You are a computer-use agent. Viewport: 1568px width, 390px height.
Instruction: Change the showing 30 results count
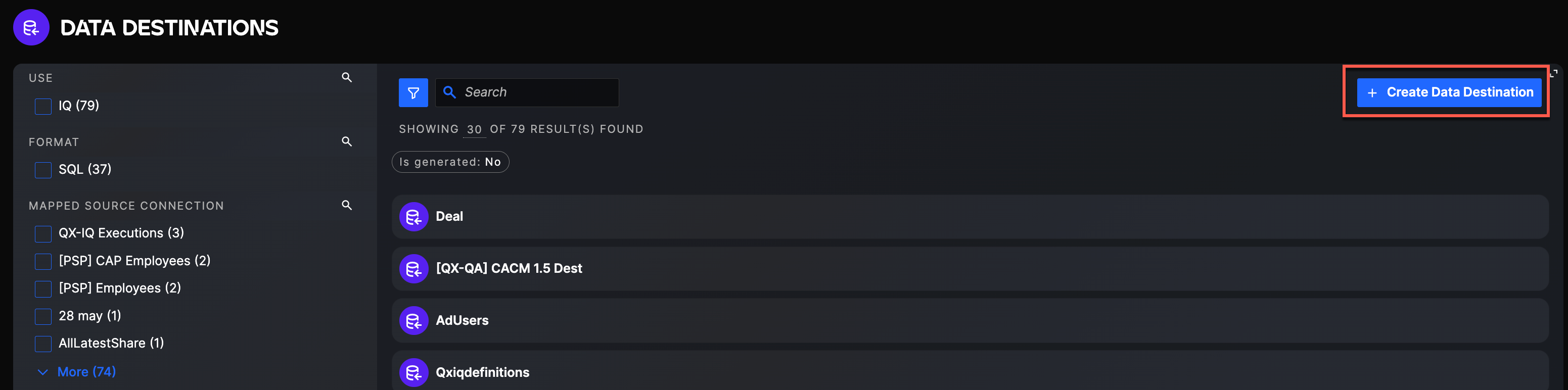coord(474,129)
